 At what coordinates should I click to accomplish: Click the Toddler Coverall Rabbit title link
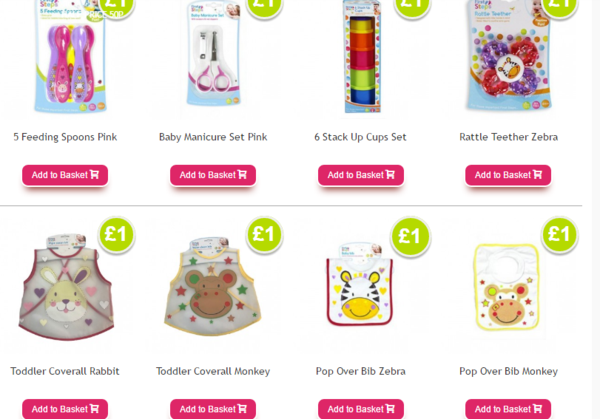click(65, 371)
